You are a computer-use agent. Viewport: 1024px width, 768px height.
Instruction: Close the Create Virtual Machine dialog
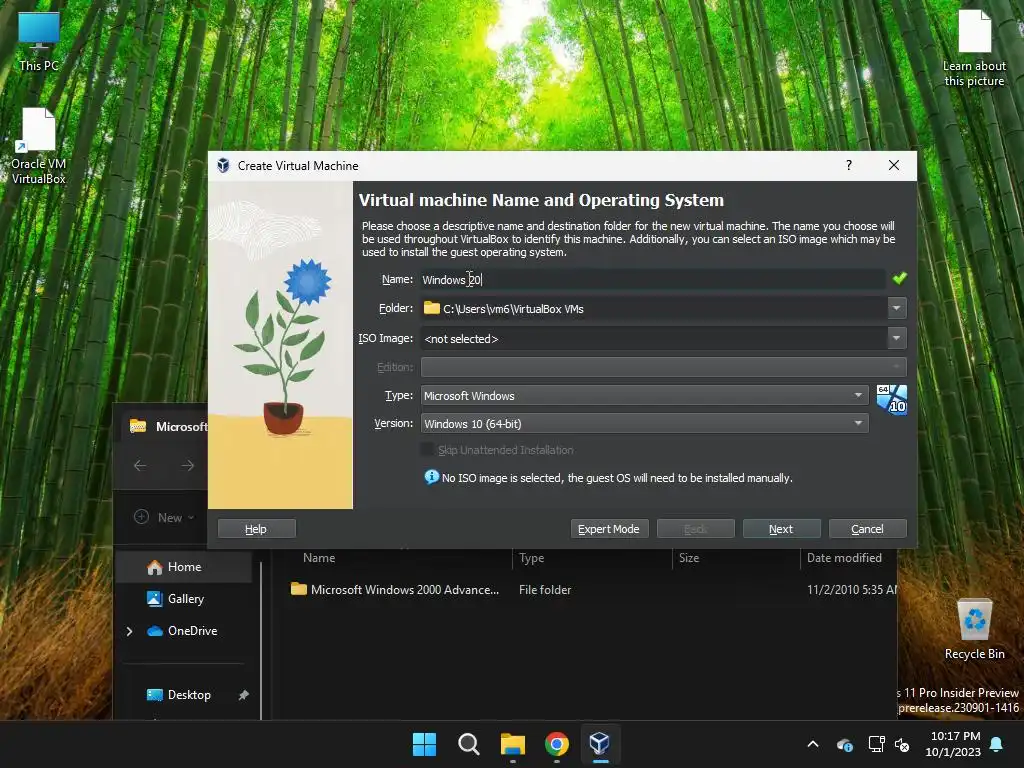[893, 165]
